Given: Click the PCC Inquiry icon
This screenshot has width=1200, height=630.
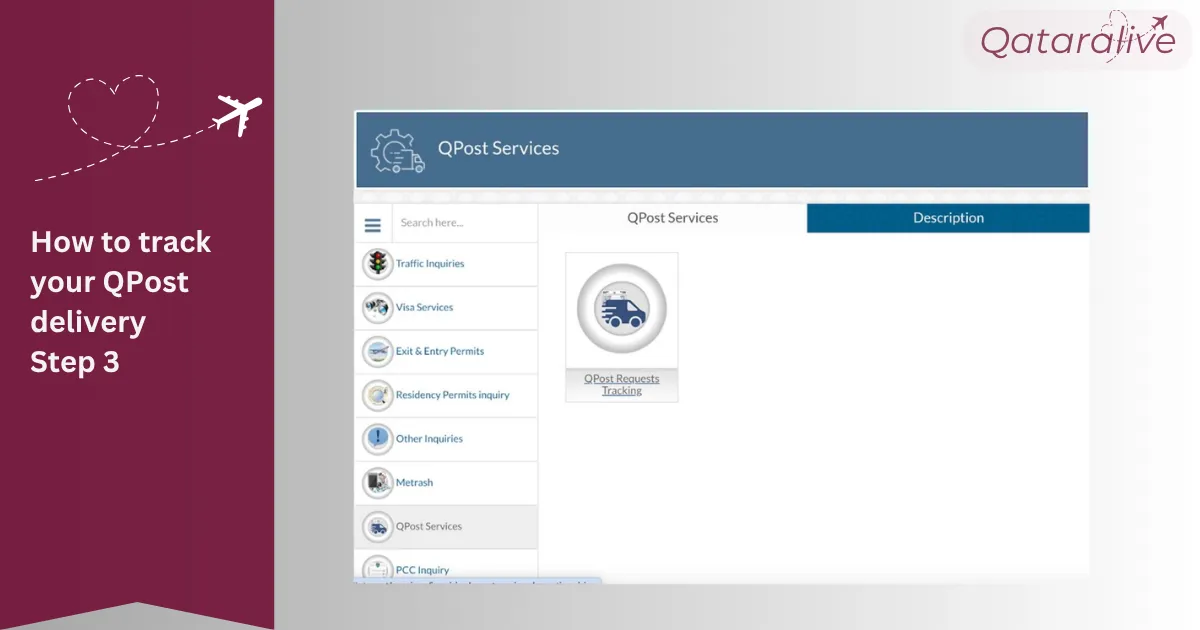Looking at the screenshot, I should click(377, 568).
